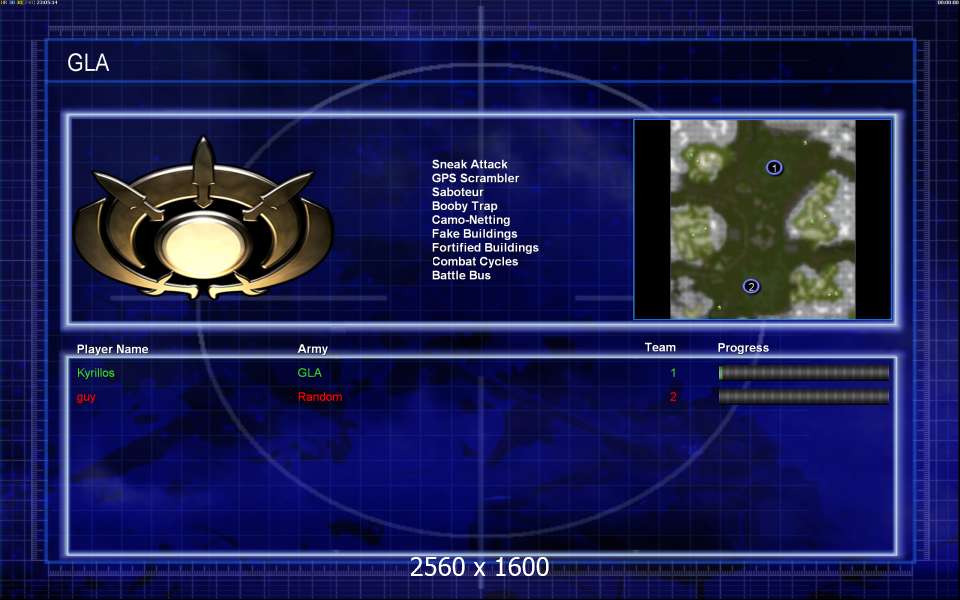Click guy's loading progress bar
Screen dimensions: 960x600
click(803, 397)
